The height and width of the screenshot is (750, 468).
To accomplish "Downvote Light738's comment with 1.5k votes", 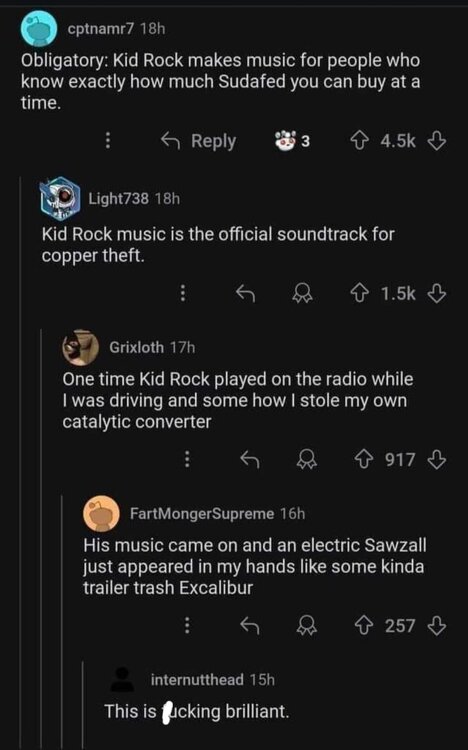I will pyautogui.click(x=436, y=293).
